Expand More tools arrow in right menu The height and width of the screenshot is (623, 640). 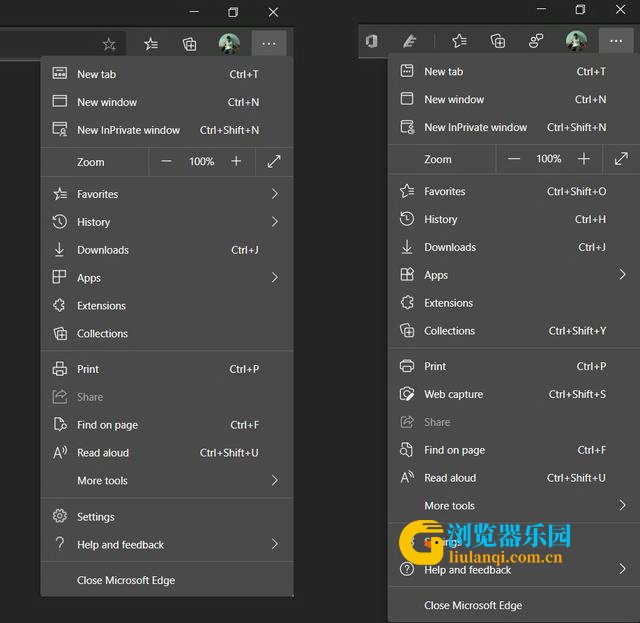622,505
